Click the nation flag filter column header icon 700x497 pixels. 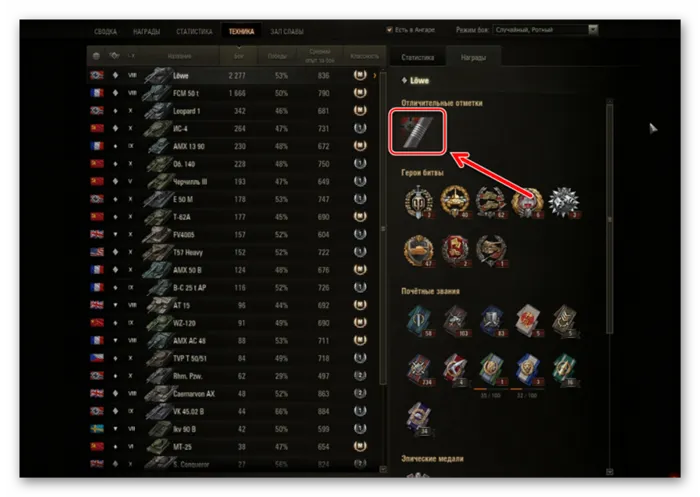[x=96, y=56]
